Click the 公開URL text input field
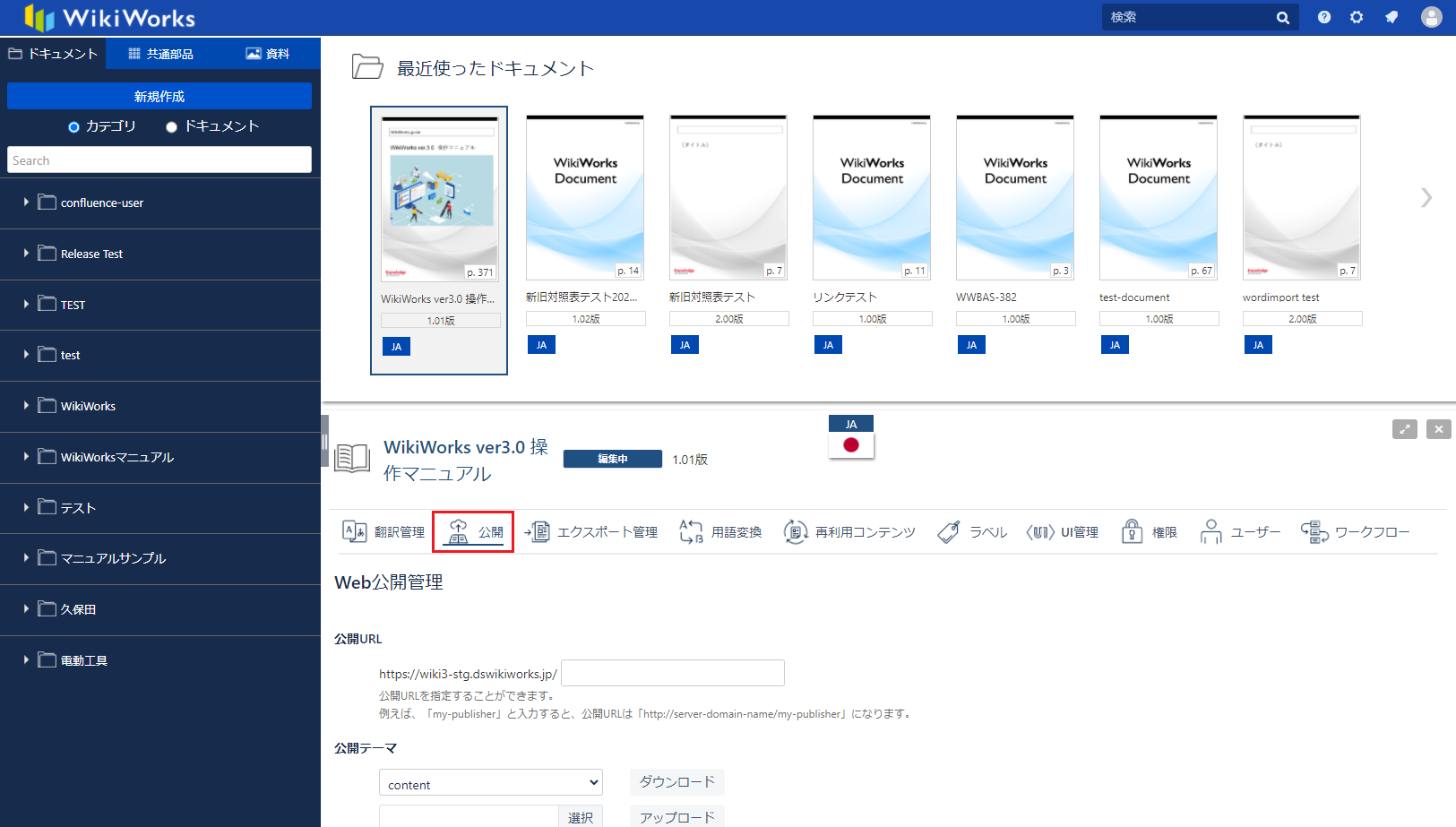Screen dimensions: 1456x827 click(x=672, y=673)
